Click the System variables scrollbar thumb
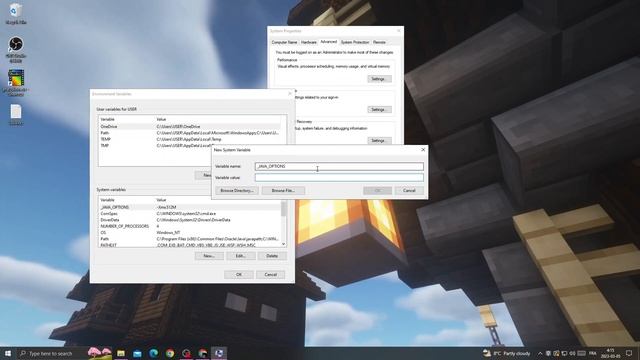Image resolution: width=640 pixels, height=360 pixels. coord(284,209)
